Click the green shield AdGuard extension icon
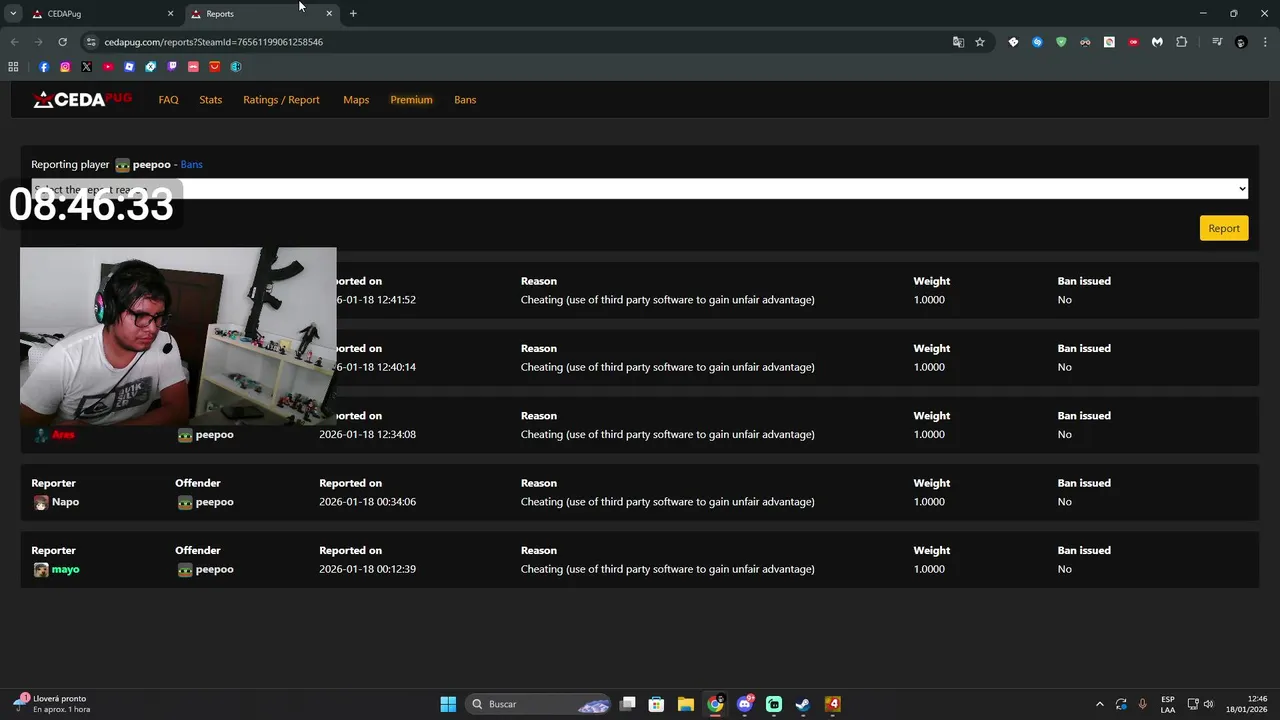 (x=1061, y=42)
